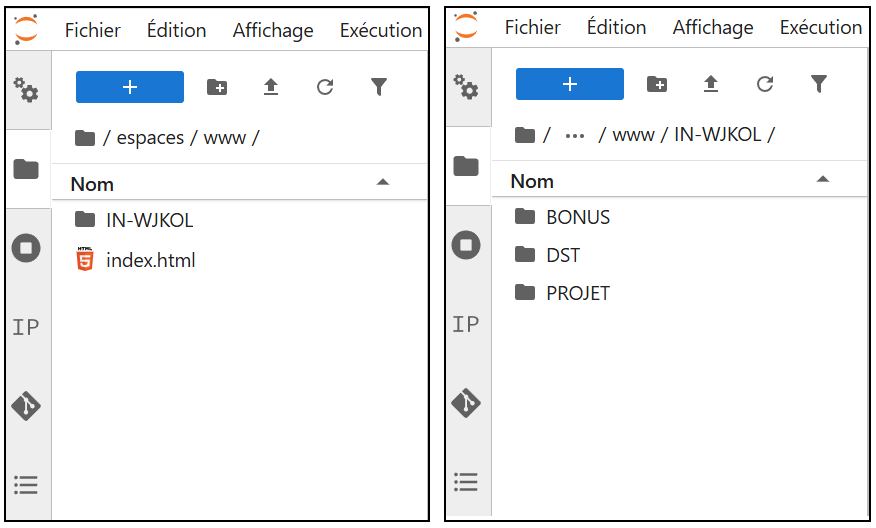Screen dimensions: 876x528
Task: Select the index.html file
Action: click(150, 261)
